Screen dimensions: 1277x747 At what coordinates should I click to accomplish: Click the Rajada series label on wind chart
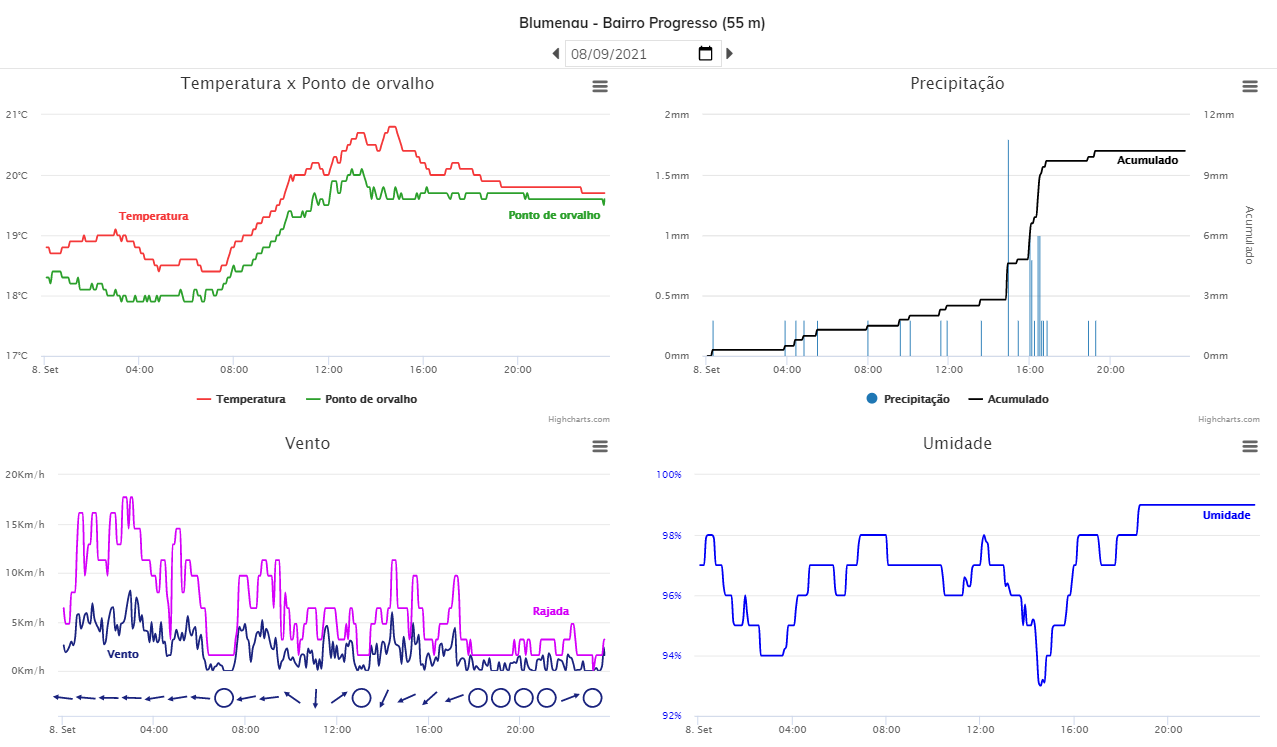pos(551,611)
